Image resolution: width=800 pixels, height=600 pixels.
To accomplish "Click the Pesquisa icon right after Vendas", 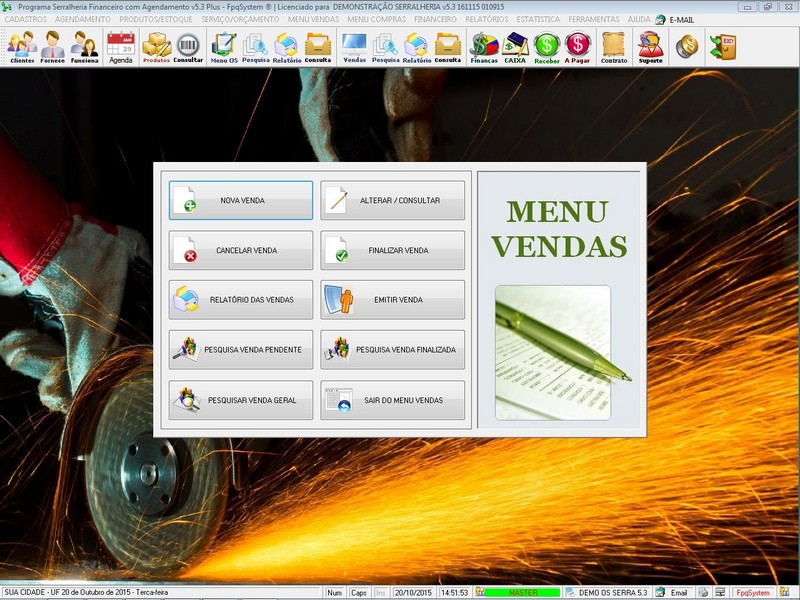I will click(x=386, y=47).
